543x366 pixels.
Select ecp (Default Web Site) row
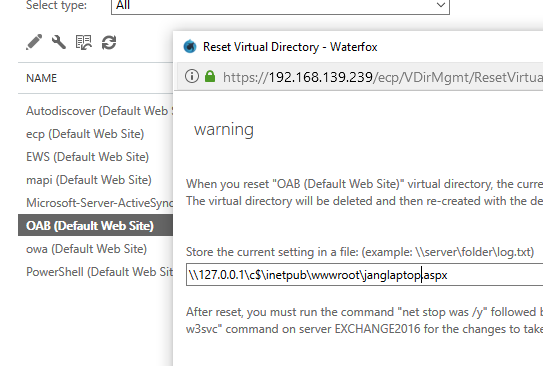(x=96, y=134)
